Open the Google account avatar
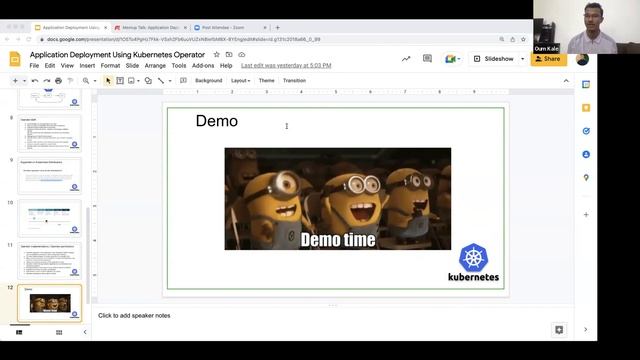The width and height of the screenshot is (640, 360). click(x=582, y=59)
